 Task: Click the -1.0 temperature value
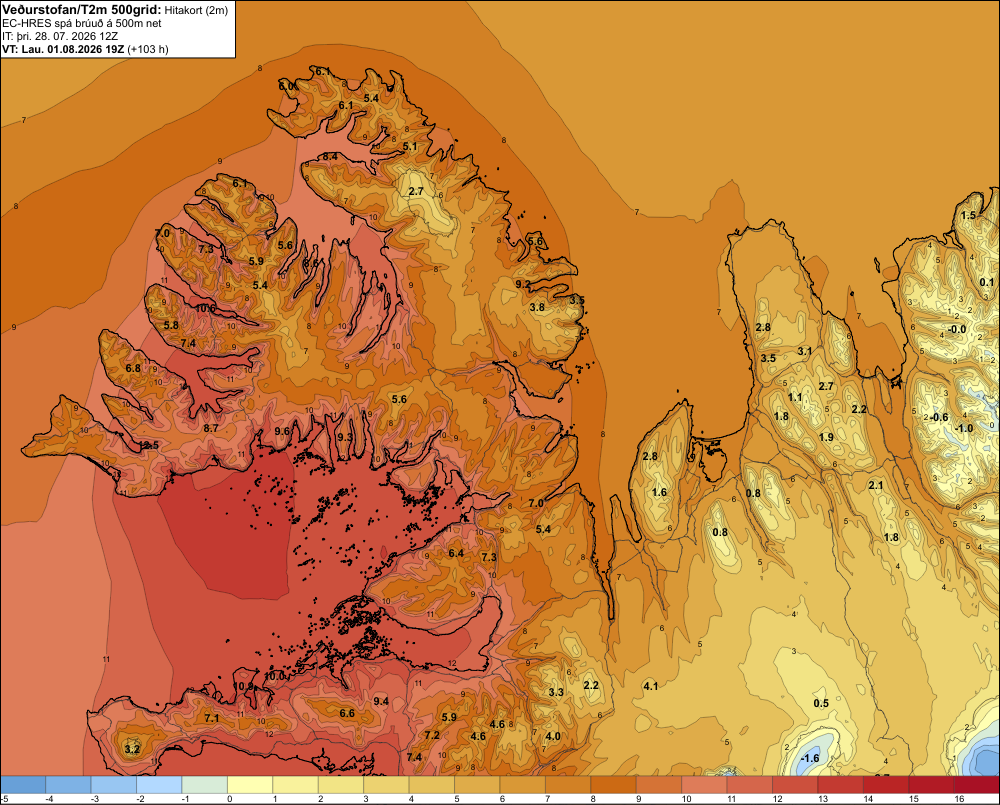[x=964, y=428]
